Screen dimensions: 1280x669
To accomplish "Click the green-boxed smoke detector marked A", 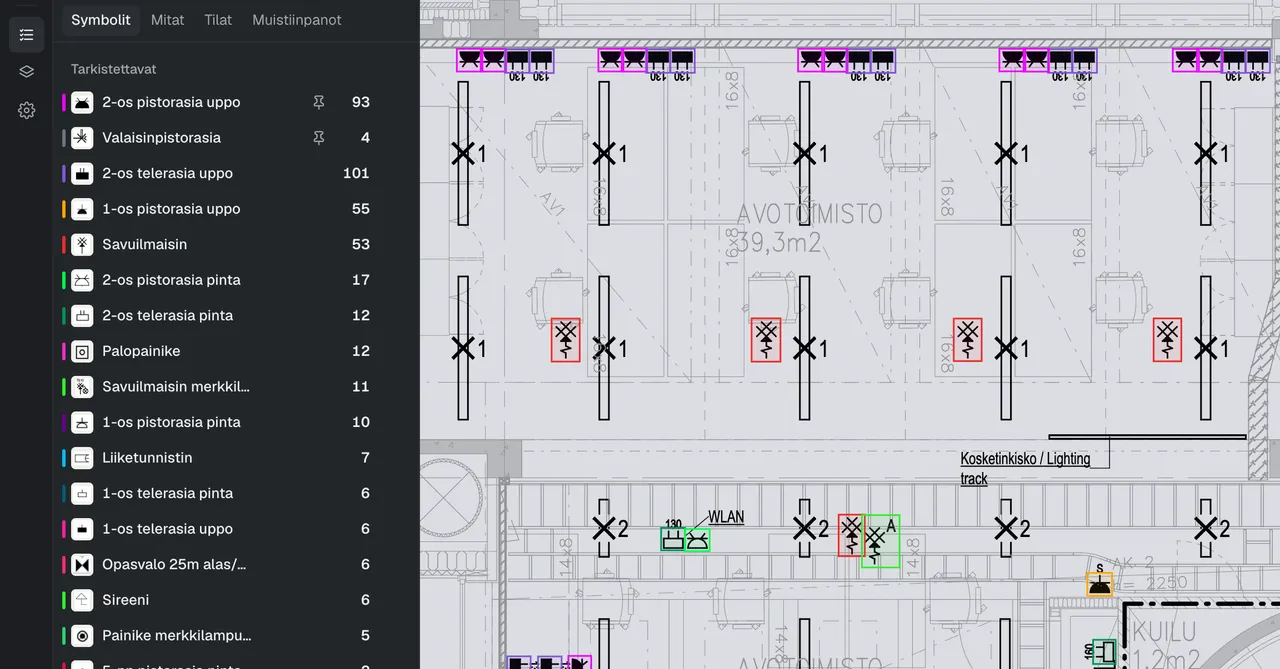I will [x=880, y=541].
